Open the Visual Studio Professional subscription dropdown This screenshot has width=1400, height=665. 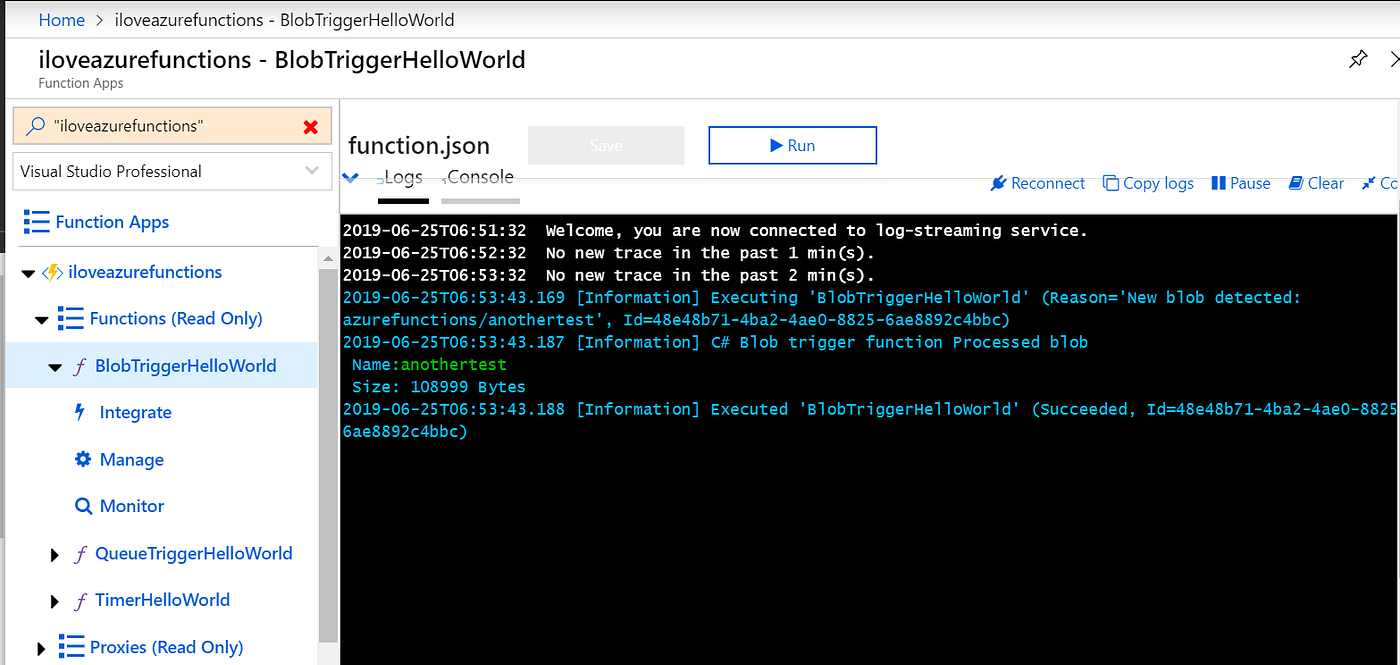[172, 171]
